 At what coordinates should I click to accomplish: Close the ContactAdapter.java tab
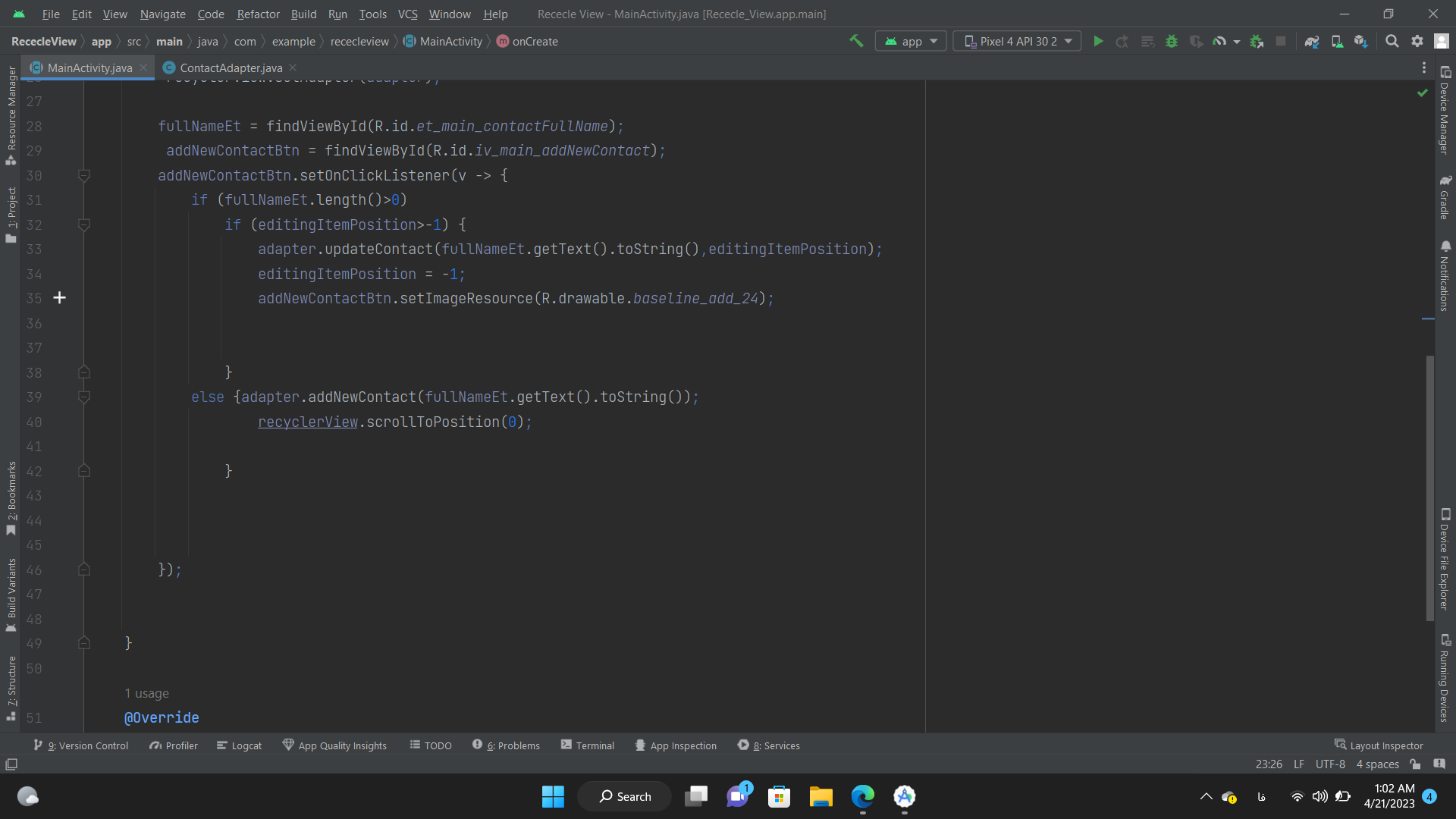[x=293, y=67]
